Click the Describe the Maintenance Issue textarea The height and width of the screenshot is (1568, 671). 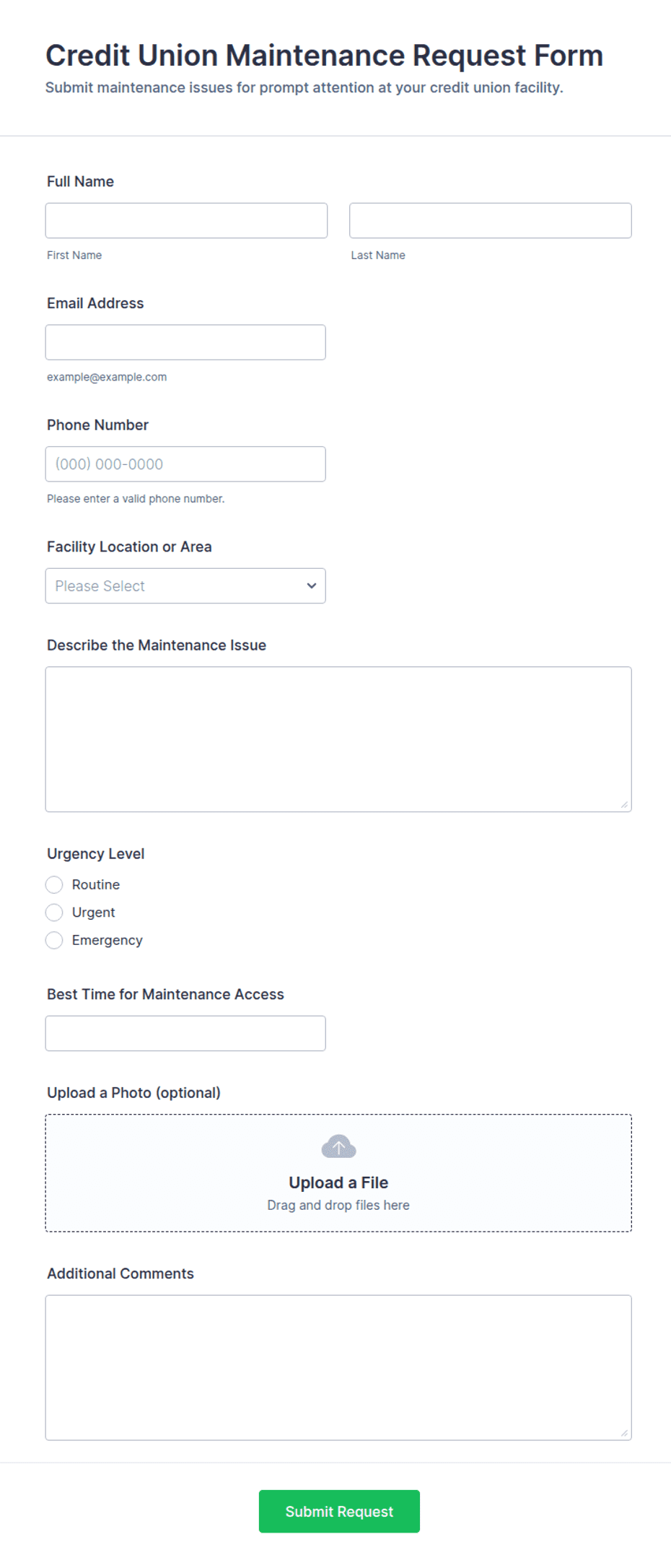[338, 739]
